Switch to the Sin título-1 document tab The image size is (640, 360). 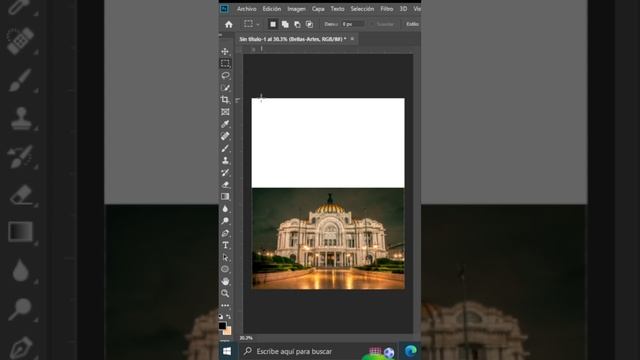[293, 39]
